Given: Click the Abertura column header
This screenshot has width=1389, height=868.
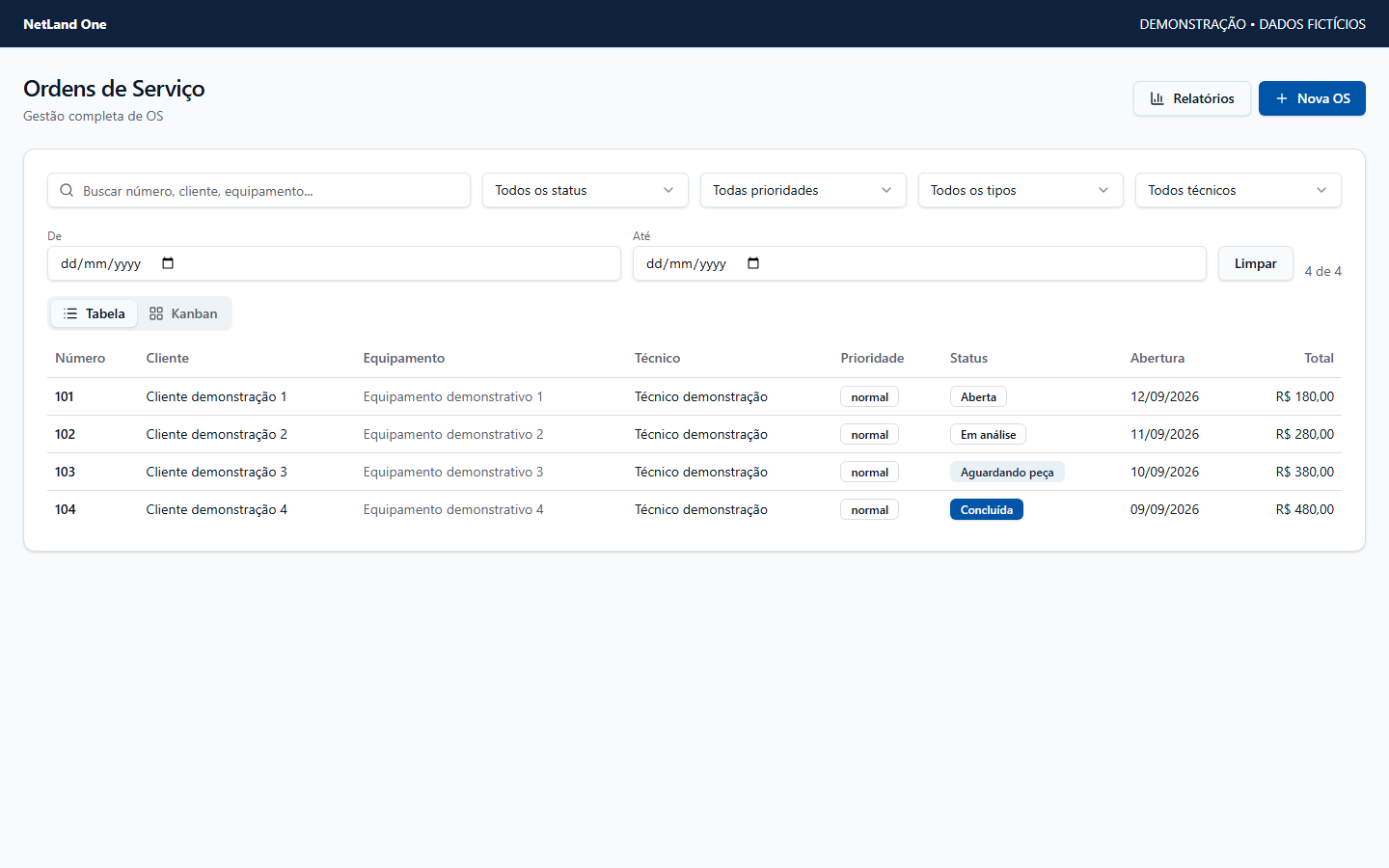Looking at the screenshot, I should click(1157, 358).
